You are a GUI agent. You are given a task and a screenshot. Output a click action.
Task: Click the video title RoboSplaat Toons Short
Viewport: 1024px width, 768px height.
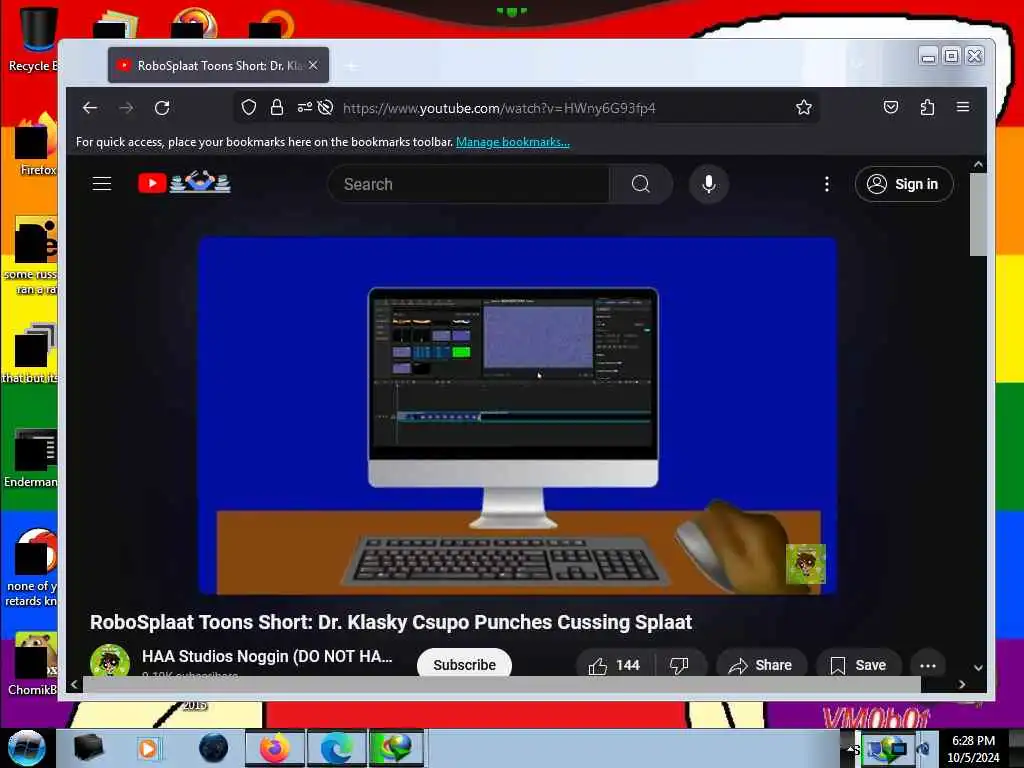(391, 622)
